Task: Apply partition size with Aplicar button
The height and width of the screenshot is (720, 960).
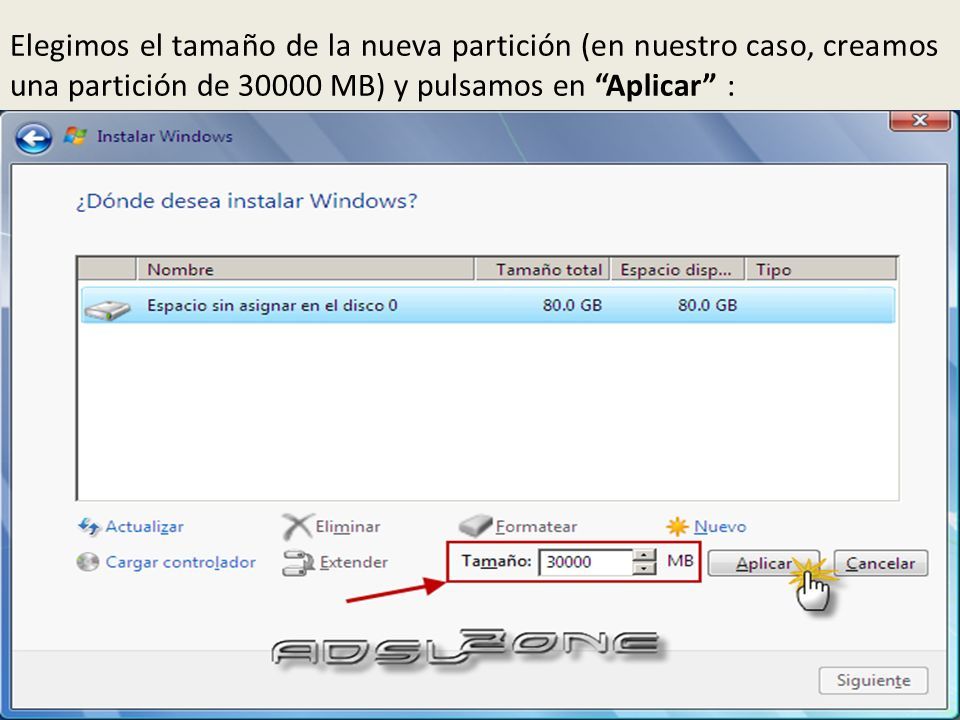Action: pyautogui.click(x=763, y=563)
